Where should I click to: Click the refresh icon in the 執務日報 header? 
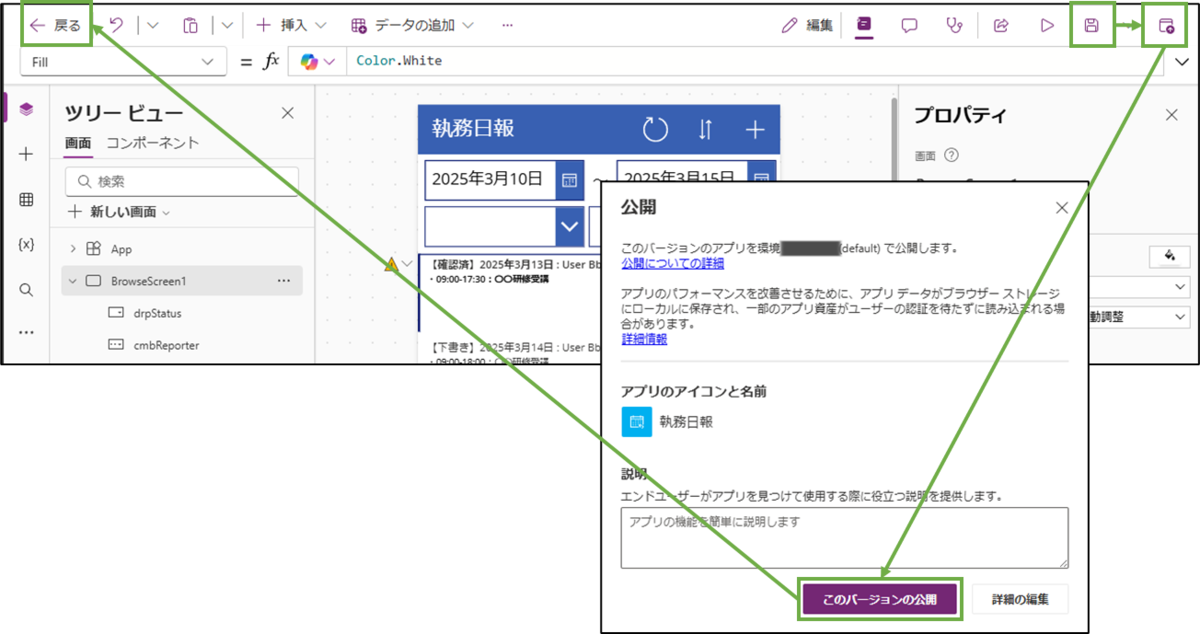point(655,129)
